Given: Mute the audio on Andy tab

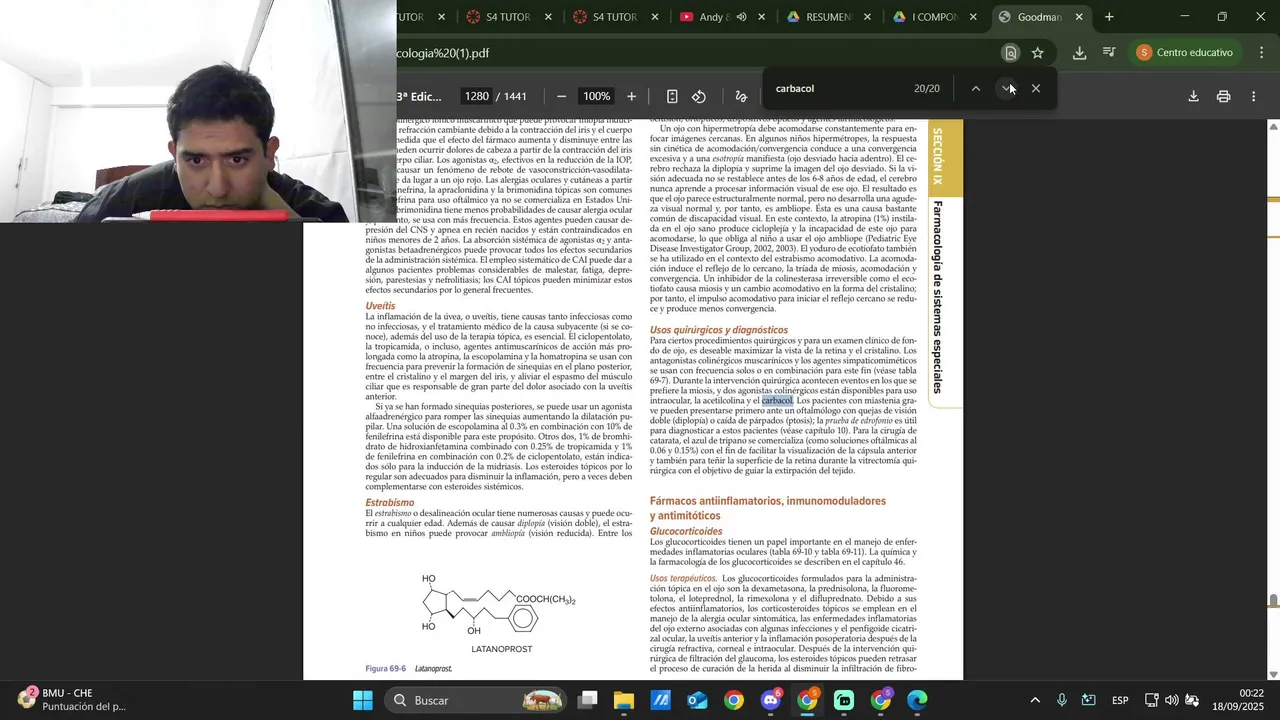Looking at the screenshot, I should click(x=741, y=17).
